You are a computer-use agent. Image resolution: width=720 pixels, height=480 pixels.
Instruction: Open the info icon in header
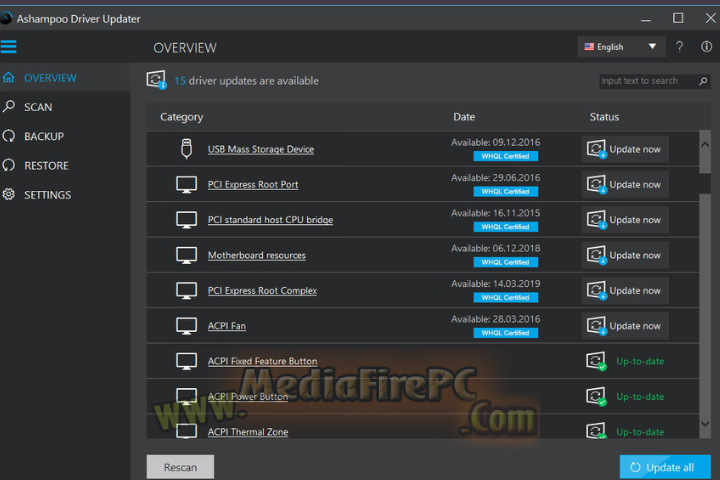(x=706, y=46)
